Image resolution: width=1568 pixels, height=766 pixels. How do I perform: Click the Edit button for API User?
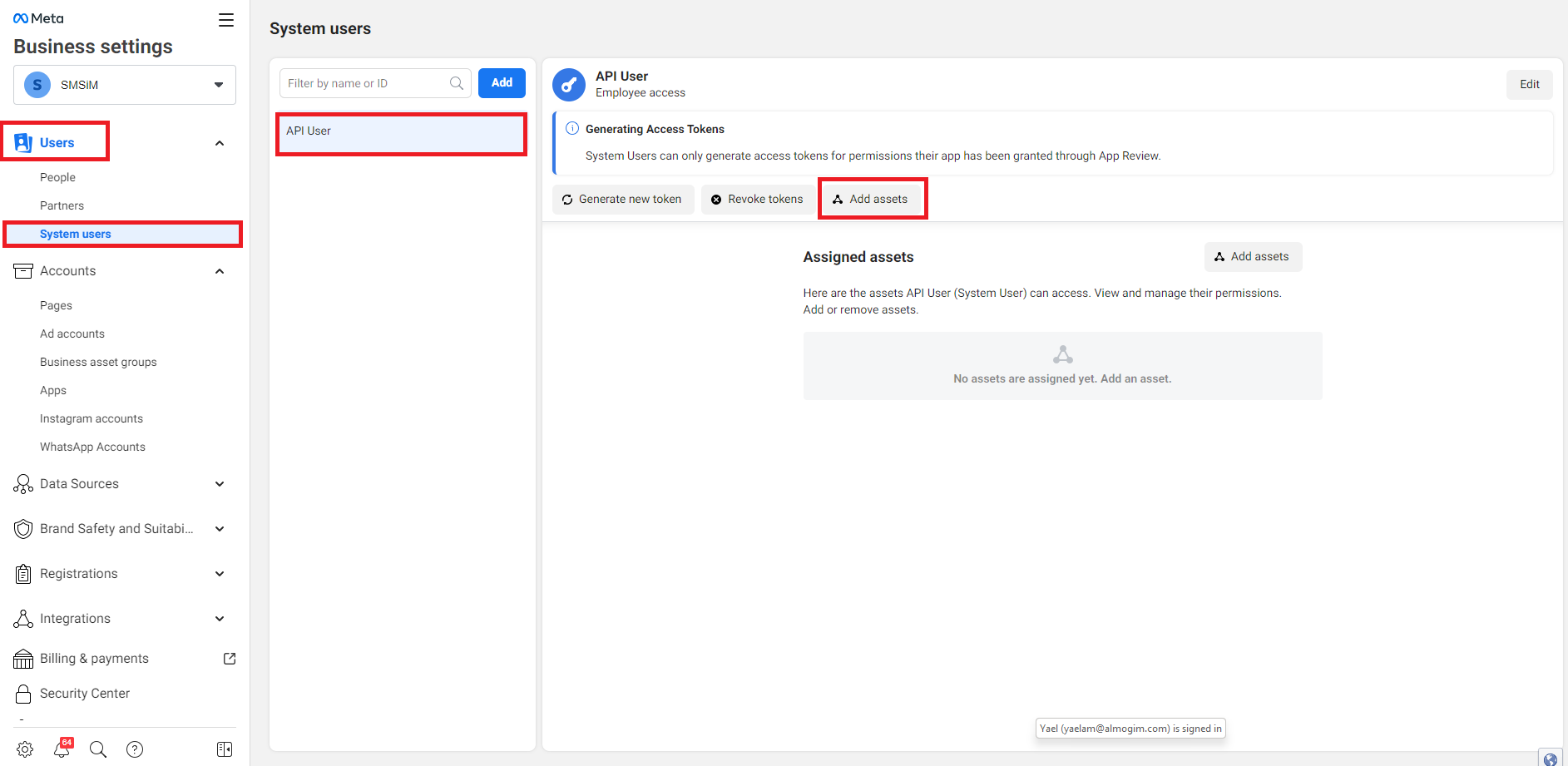click(1529, 84)
